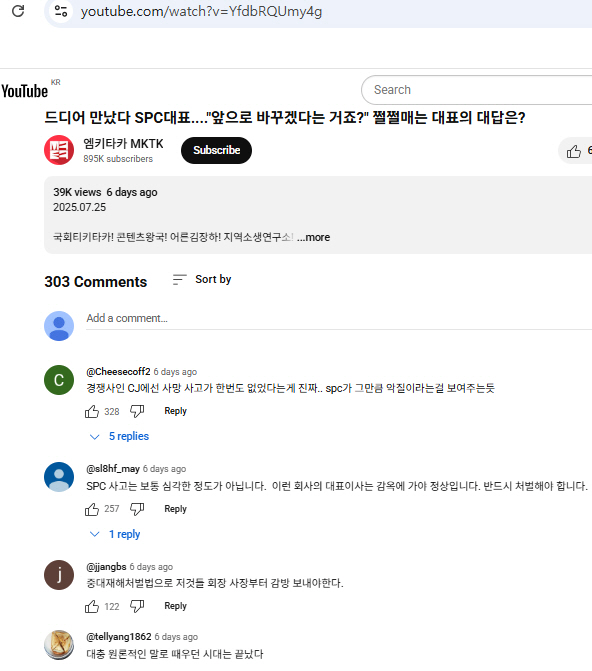
Task: Open the @tellyang1862 username link
Action: click(x=119, y=637)
